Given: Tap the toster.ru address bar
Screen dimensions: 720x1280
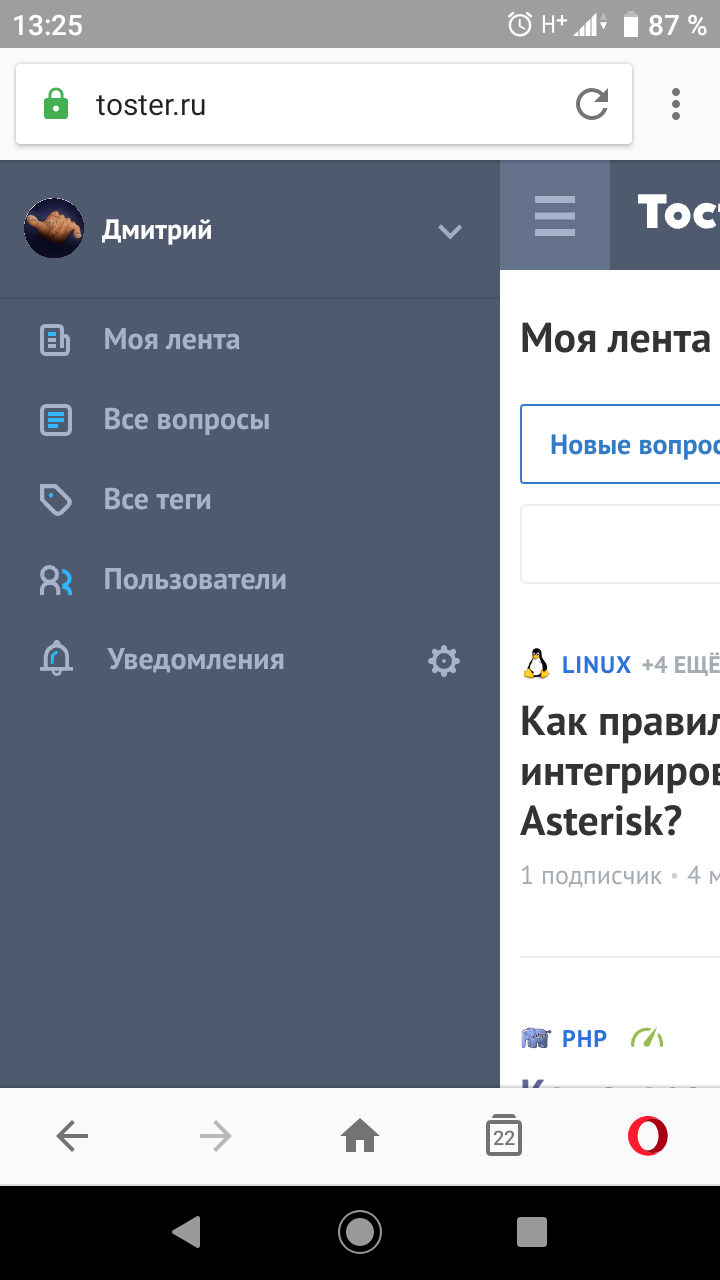Looking at the screenshot, I should tap(320, 104).
